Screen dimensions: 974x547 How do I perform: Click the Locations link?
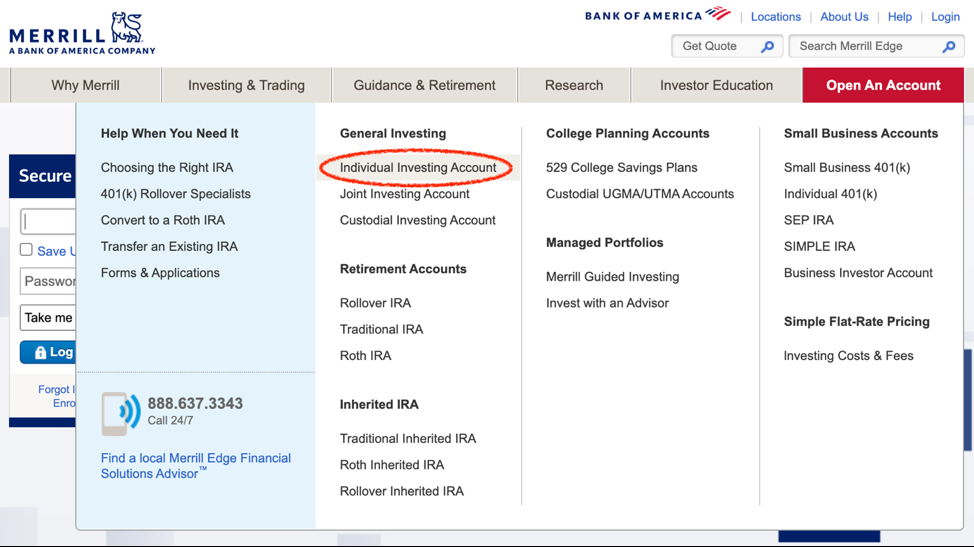776,17
